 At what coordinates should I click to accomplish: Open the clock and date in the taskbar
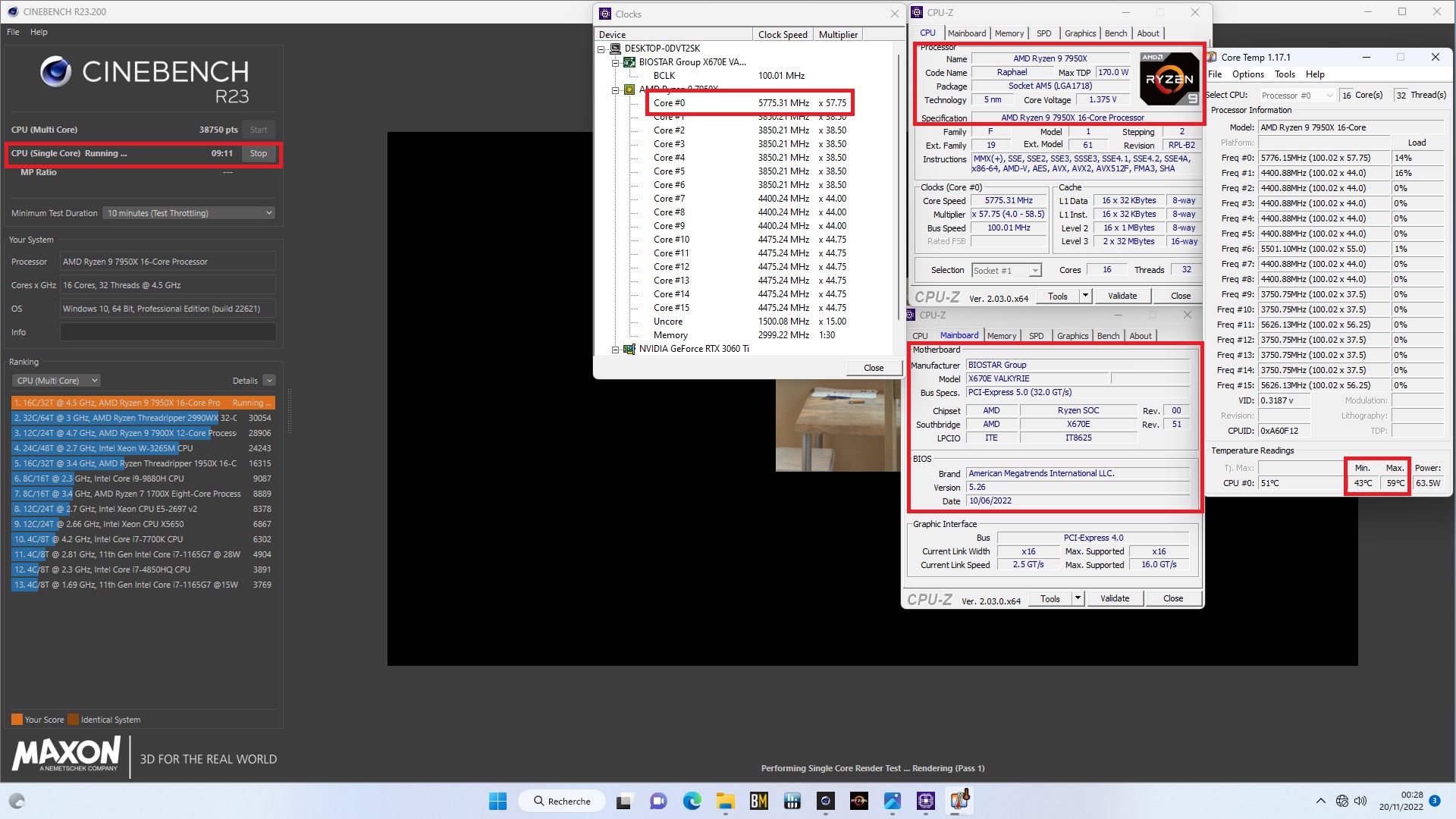point(1401,801)
